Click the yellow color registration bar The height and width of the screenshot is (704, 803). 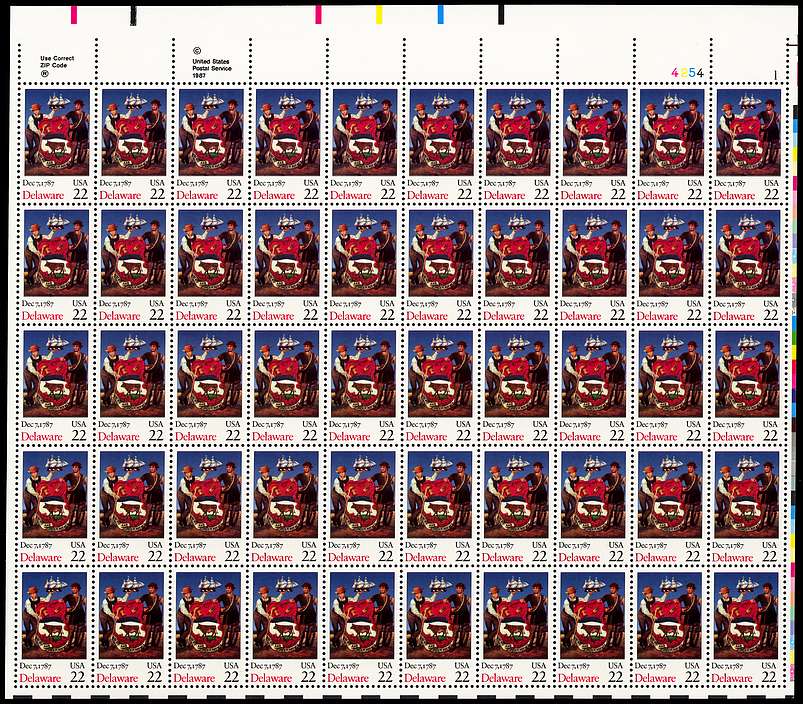click(x=379, y=14)
